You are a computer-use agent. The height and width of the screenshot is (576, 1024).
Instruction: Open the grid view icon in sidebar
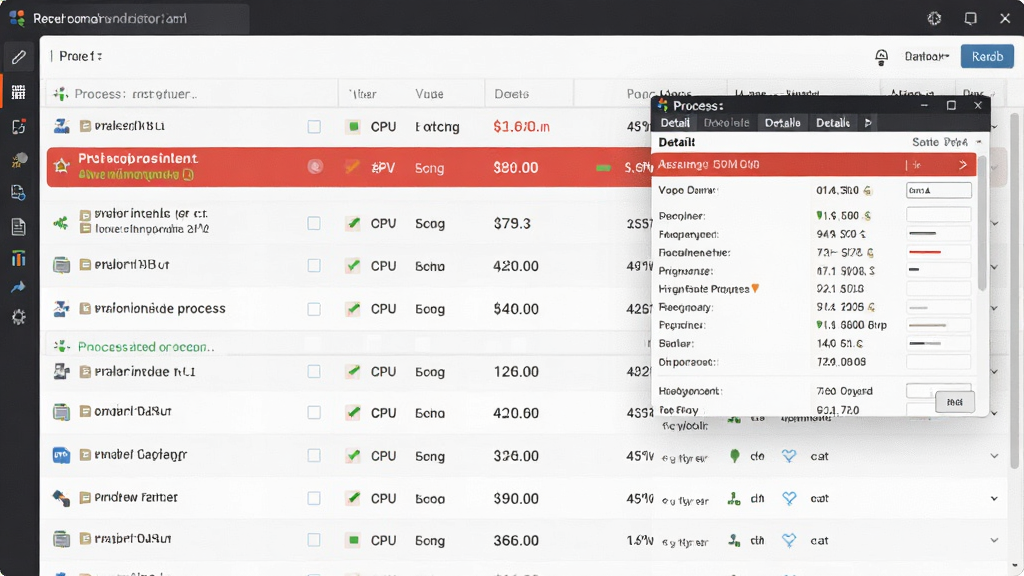point(18,92)
